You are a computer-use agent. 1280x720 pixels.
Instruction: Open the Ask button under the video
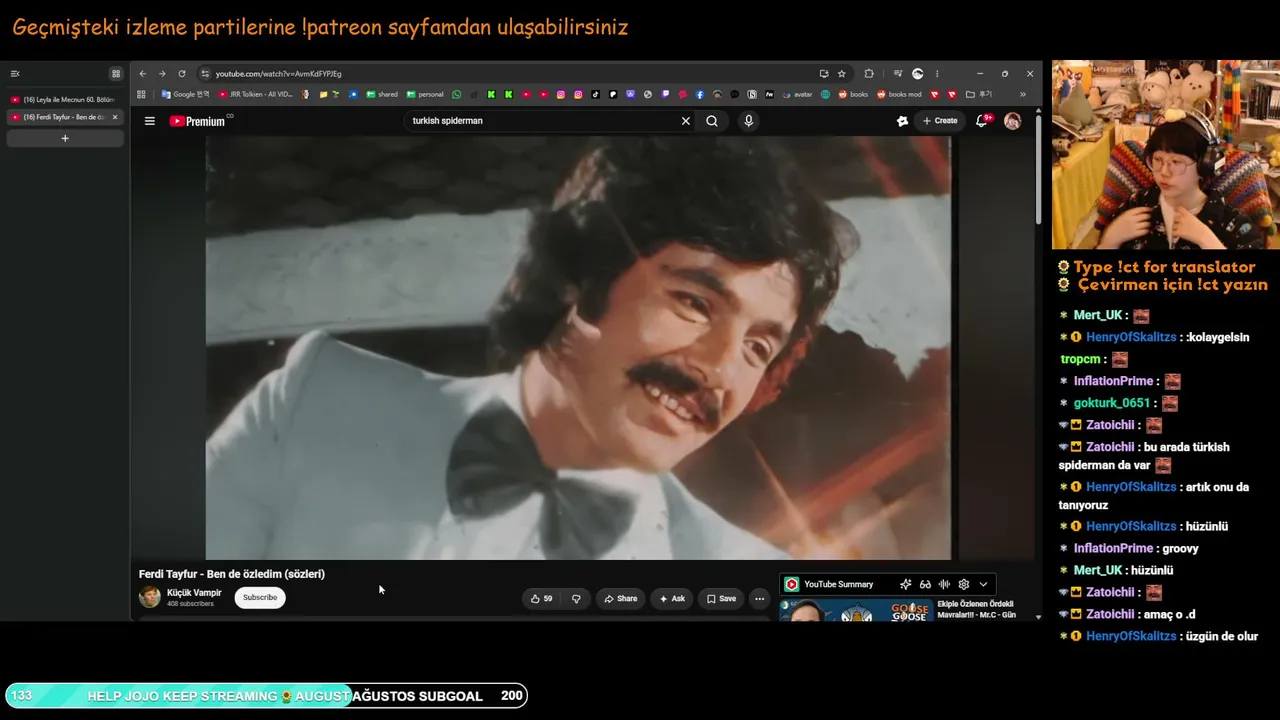point(672,599)
